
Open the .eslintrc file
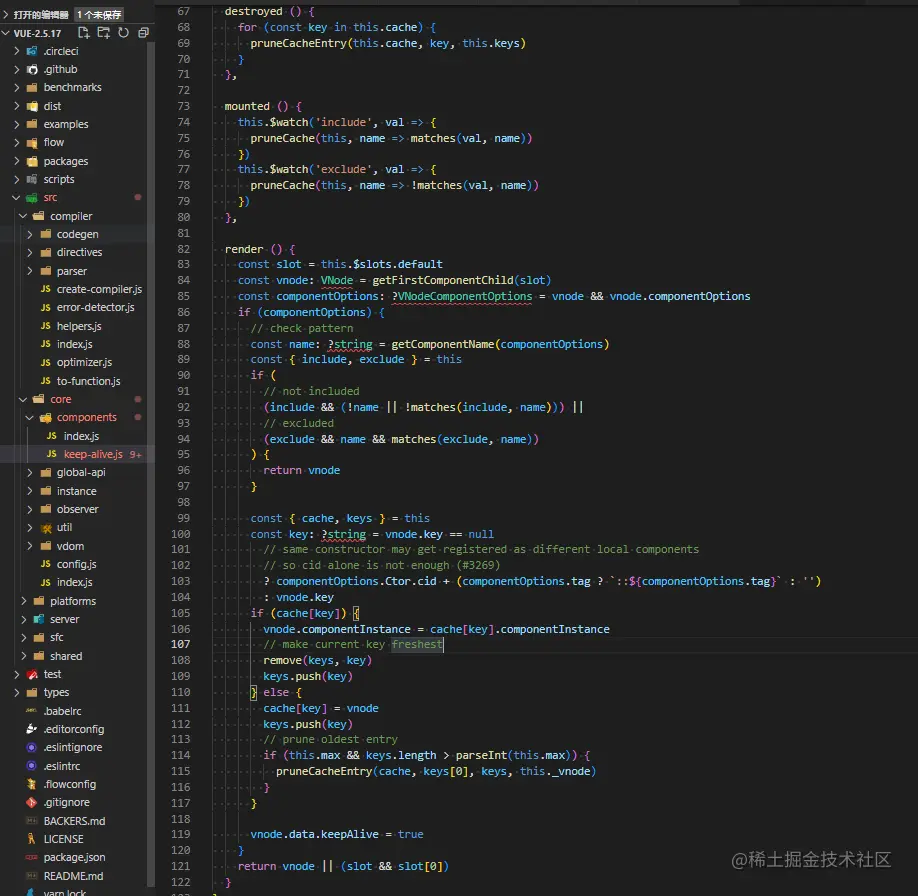point(61,767)
